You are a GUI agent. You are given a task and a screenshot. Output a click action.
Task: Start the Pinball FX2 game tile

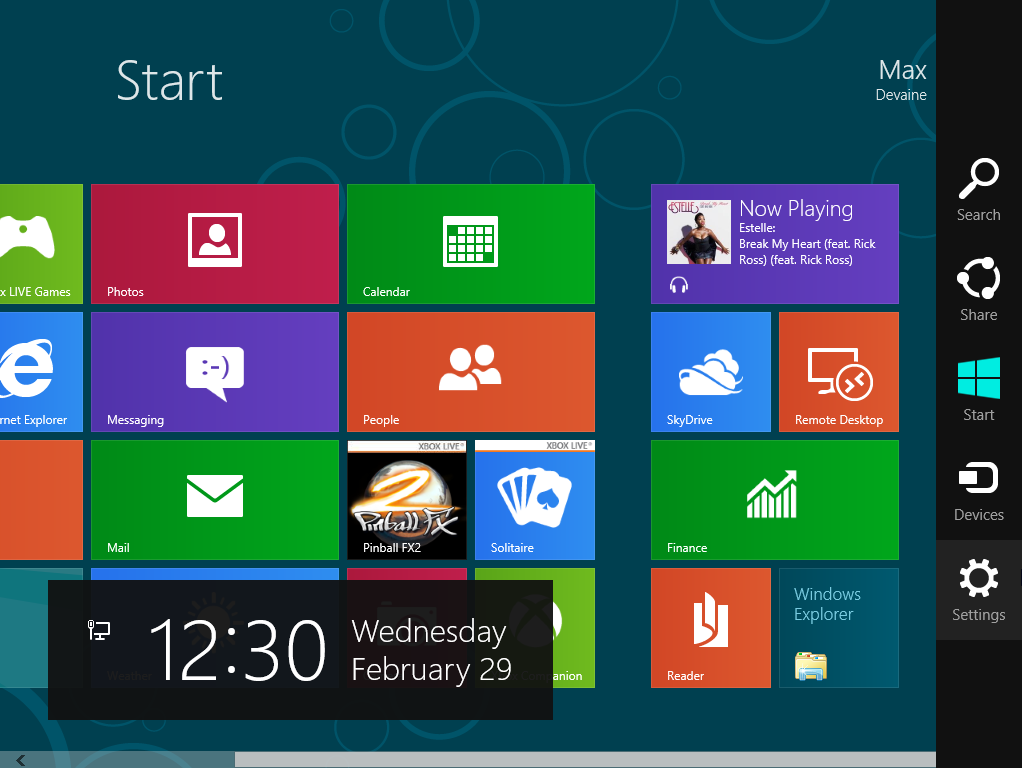click(x=407, y=499)
